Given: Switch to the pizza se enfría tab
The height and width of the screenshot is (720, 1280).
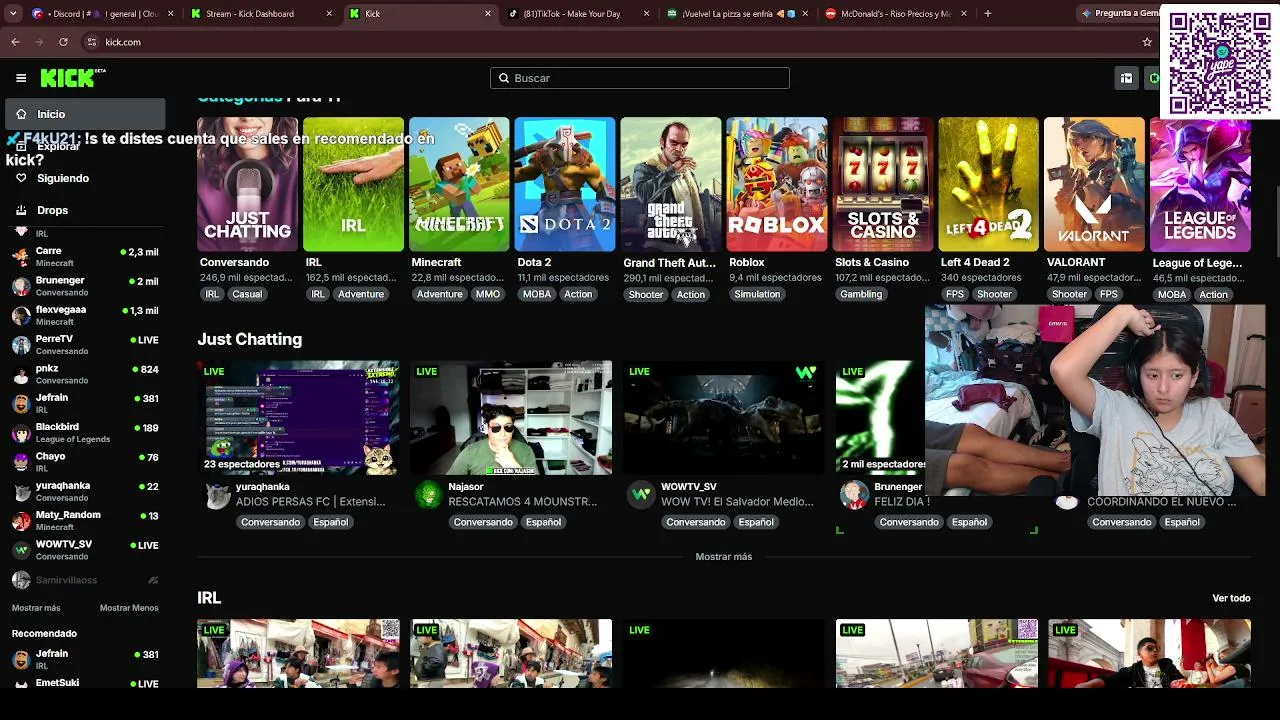Looking at the screenshot, I should point(738,14).
